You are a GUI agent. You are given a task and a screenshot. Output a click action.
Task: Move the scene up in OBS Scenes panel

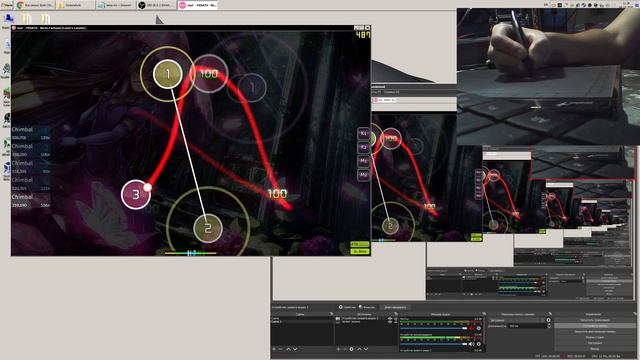pos(288,349)
